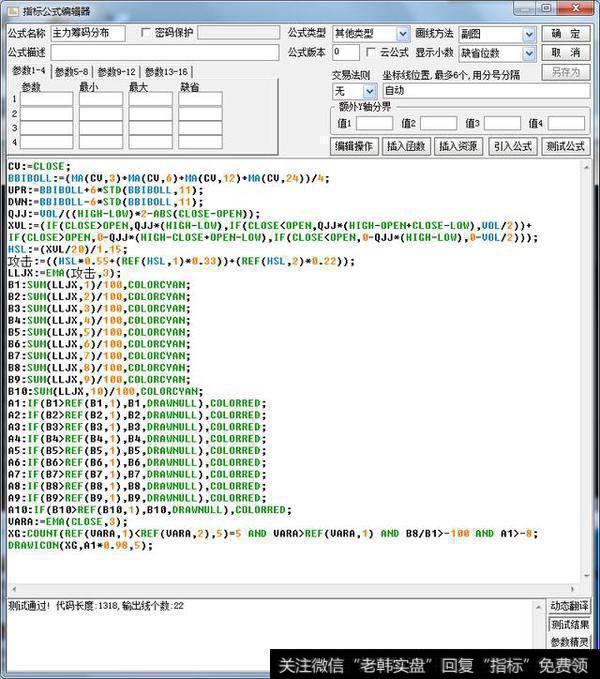Click the code line starting with "XG:COUNT"

click(x=273, y=534)
